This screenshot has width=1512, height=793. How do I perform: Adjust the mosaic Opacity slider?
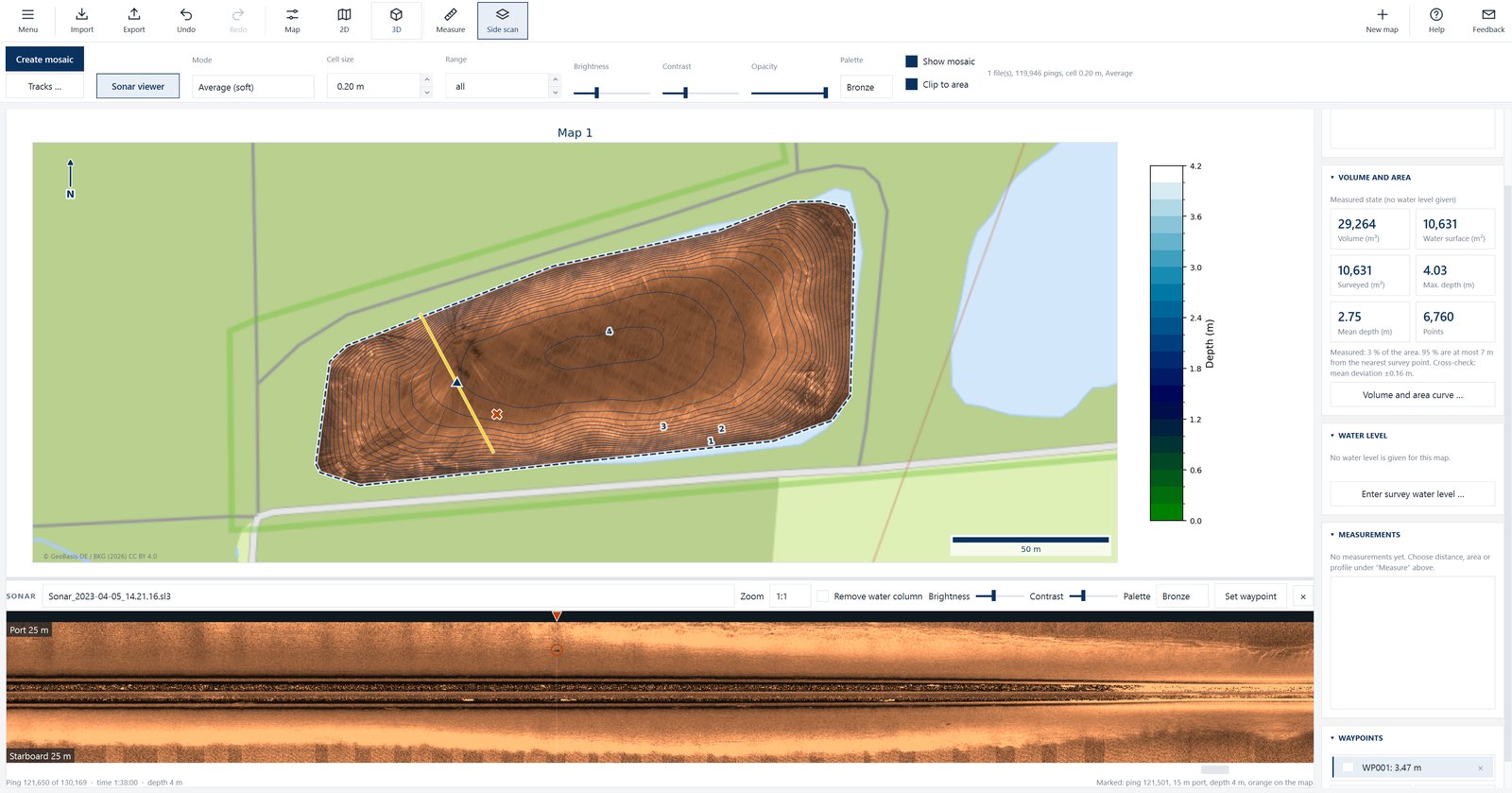tap(789, 93)
